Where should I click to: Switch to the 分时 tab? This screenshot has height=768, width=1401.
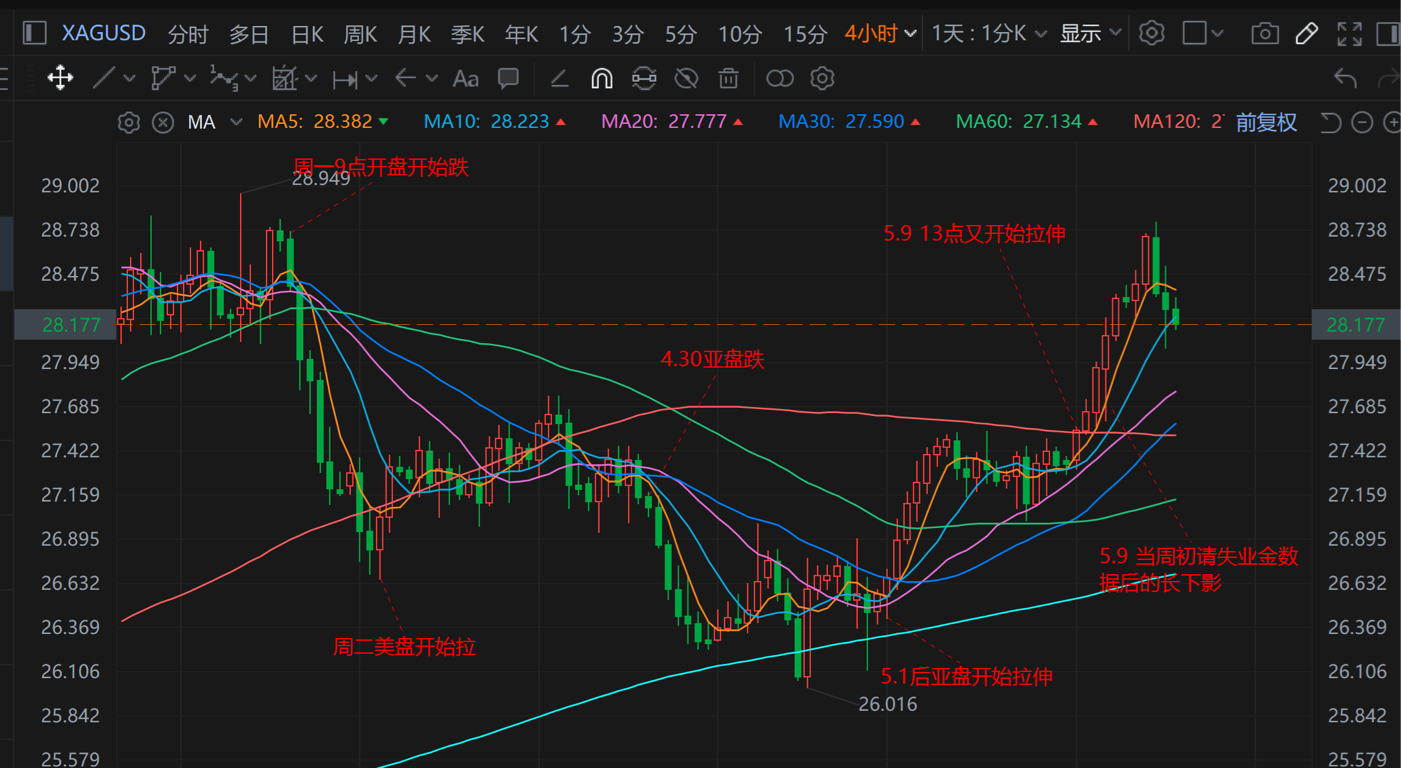pyautogui.click(x=187, y=33)
